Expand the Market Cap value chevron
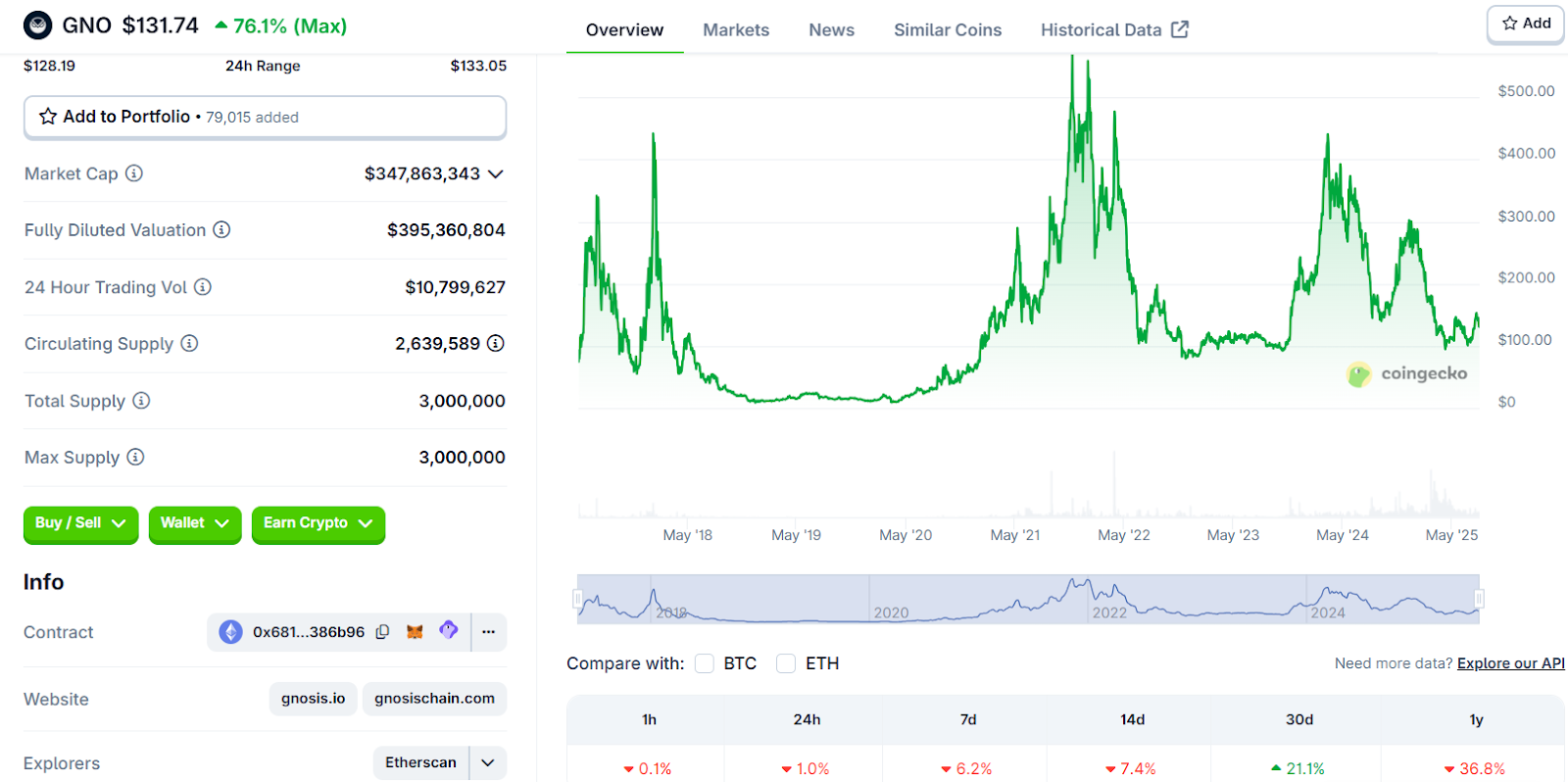This screenshot has width=1568, height=782. pos(496,173)
